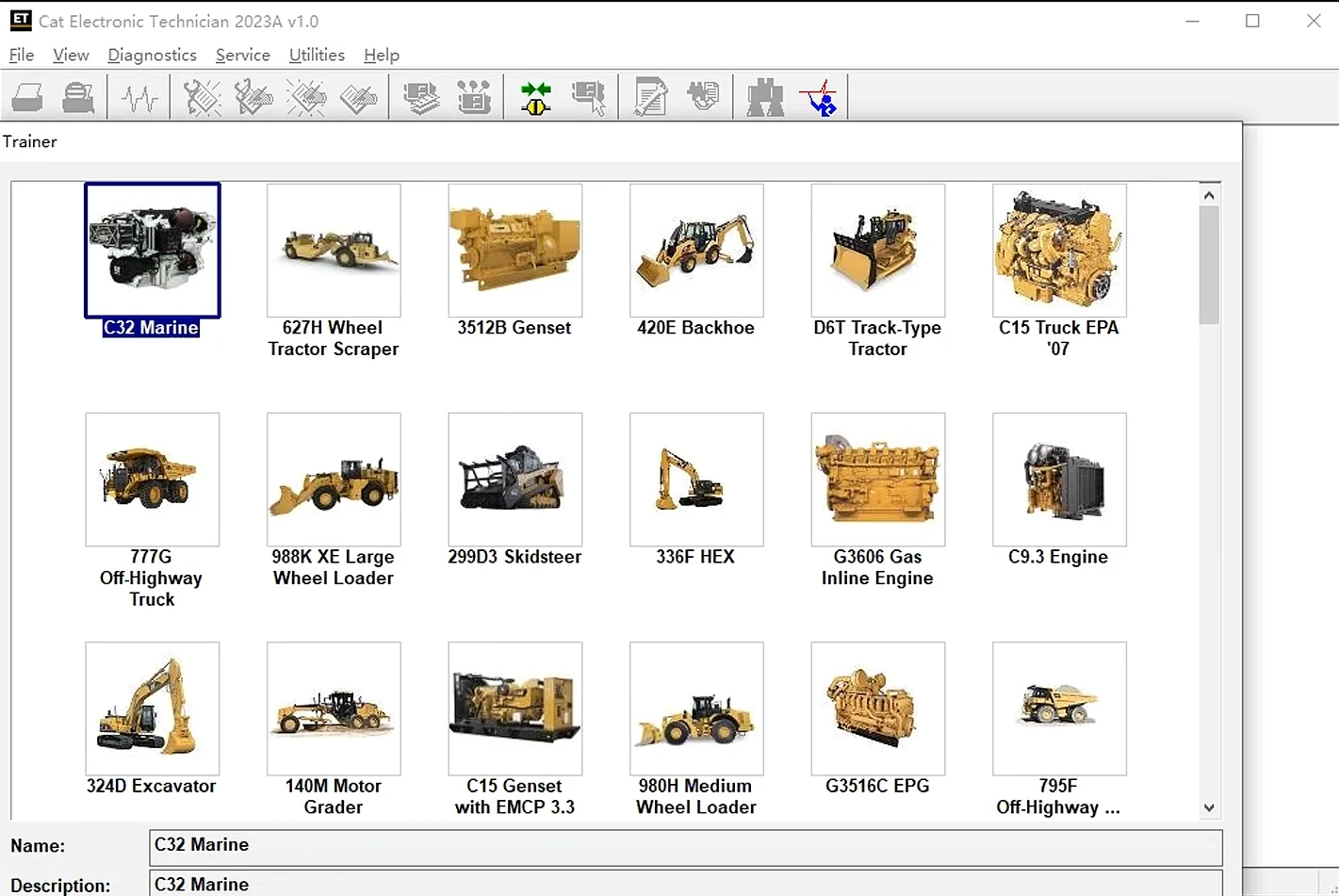Image resolution: width=1339 pixels, height=896 pixels.
Task: Select the 795F Off-Highway truck thumbnail
Action: [1059, 709]
